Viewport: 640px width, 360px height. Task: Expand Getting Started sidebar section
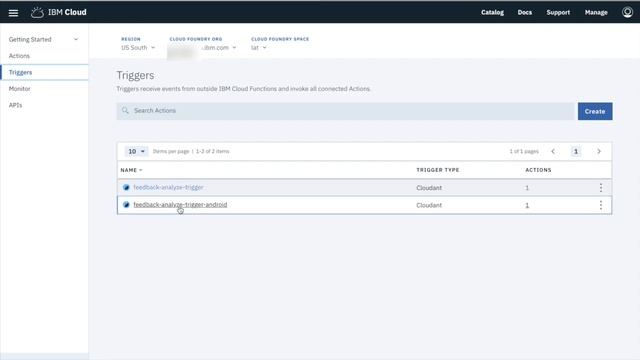[44, 39]
